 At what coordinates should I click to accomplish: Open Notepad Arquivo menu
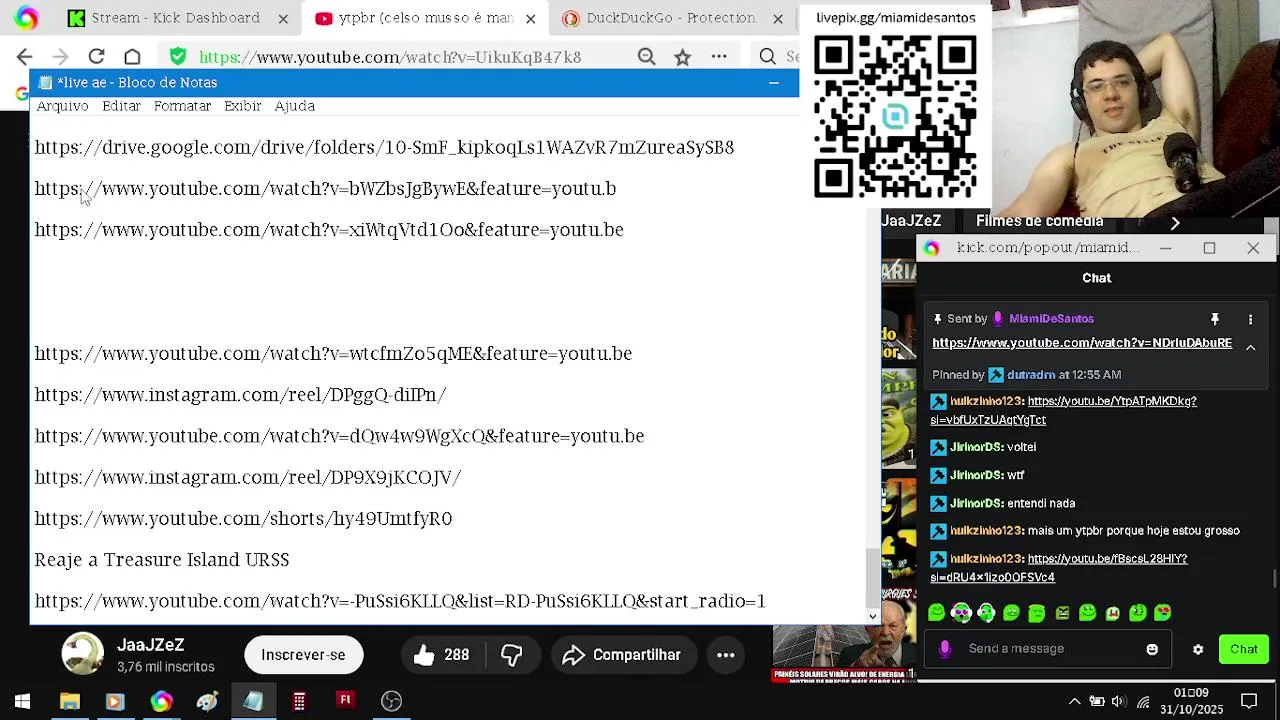click(62, 106)
